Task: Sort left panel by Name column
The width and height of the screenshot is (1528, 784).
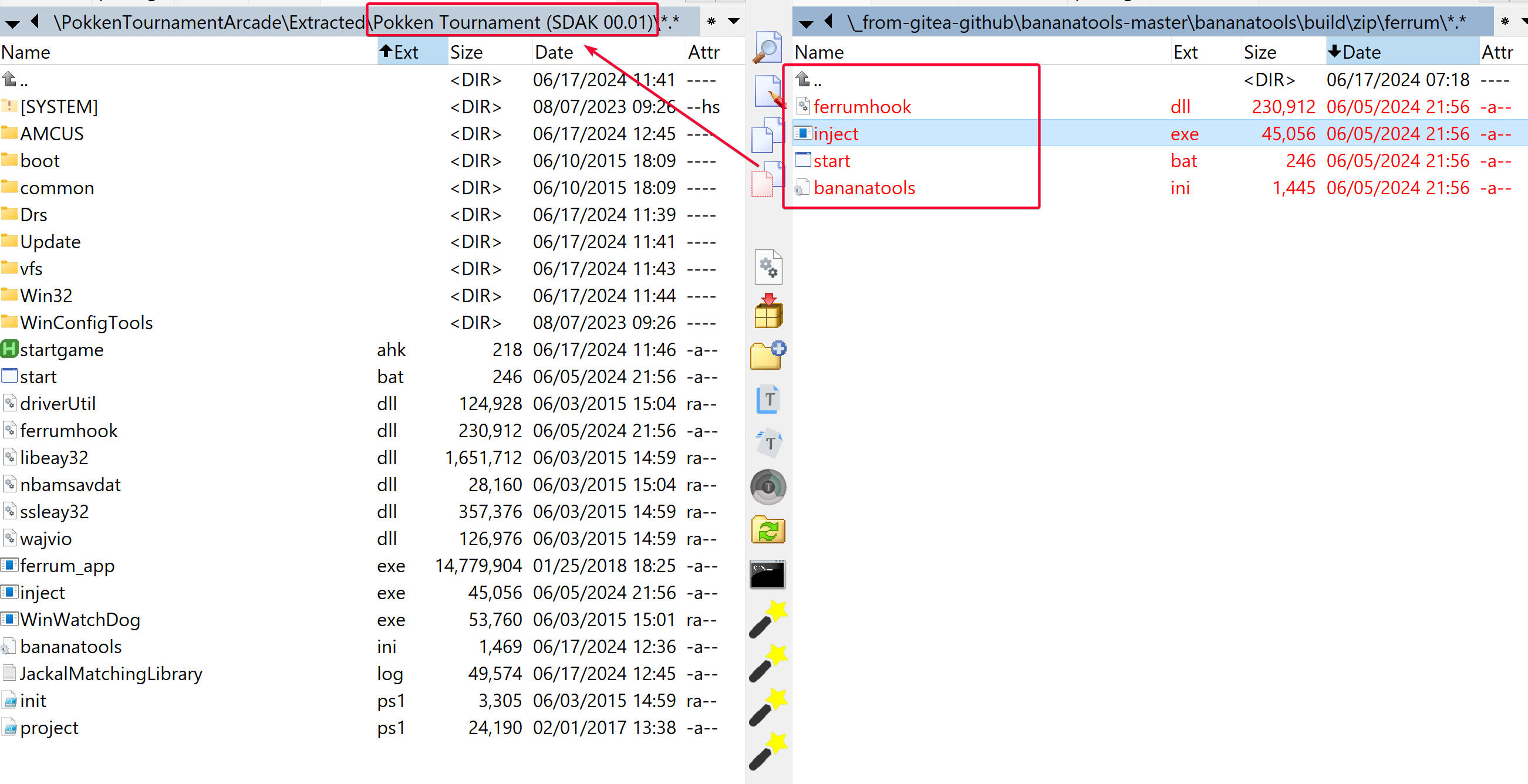Action: coord(188,52)
